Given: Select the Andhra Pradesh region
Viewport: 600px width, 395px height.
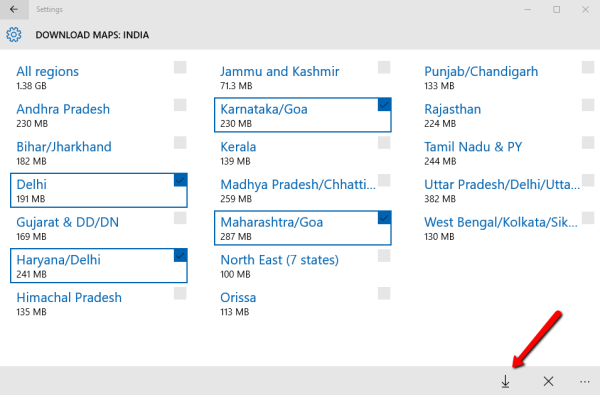Looking at the screenshot, I should (x=99, y=115).
